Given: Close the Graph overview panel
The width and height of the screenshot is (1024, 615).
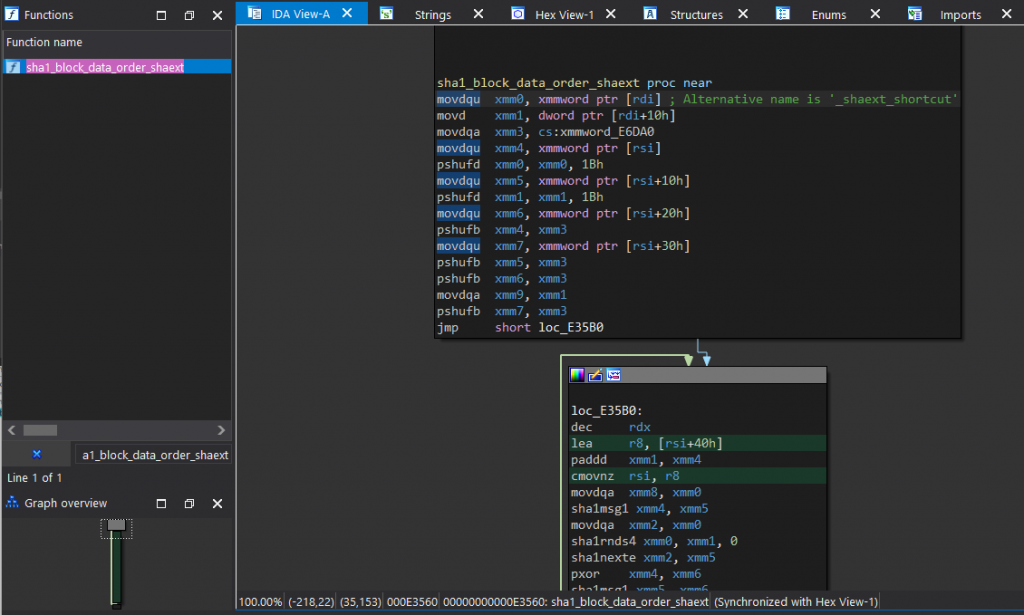Looking at the screenshot, I should point(217,503).
